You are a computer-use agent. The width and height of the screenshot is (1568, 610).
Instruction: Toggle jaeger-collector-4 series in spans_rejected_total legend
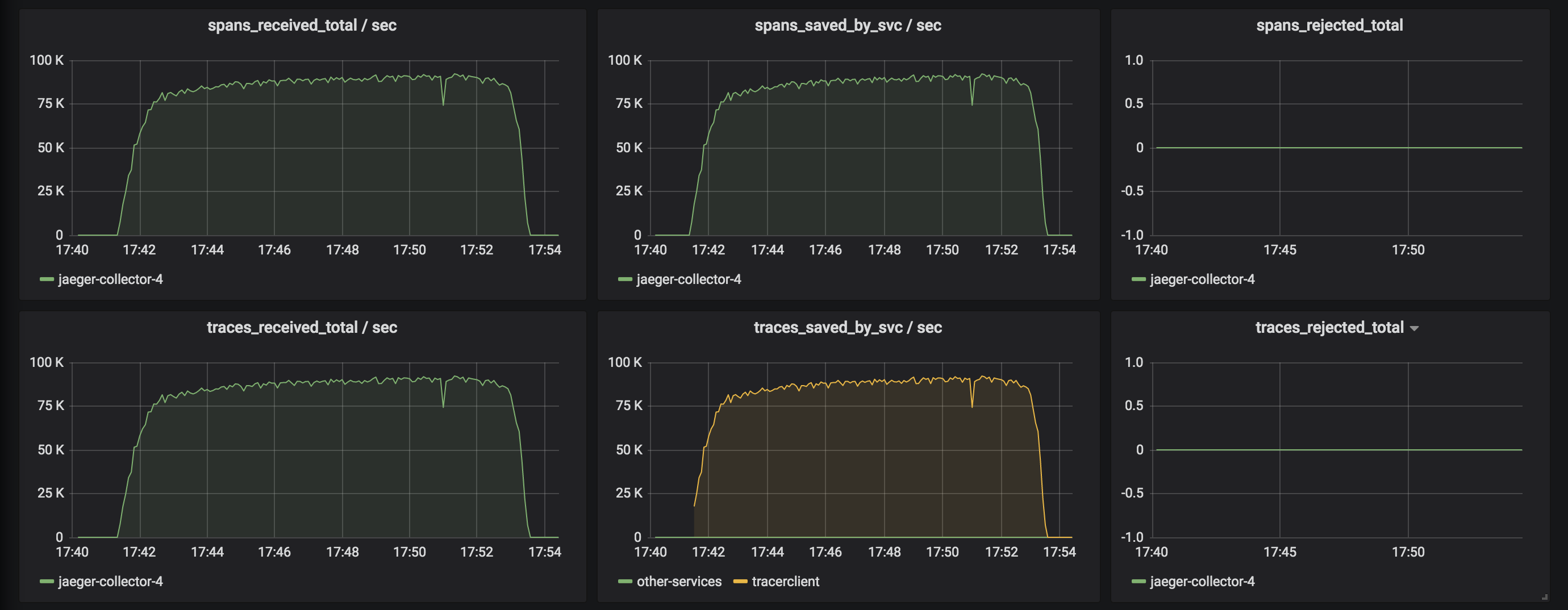coord(1202,279)
